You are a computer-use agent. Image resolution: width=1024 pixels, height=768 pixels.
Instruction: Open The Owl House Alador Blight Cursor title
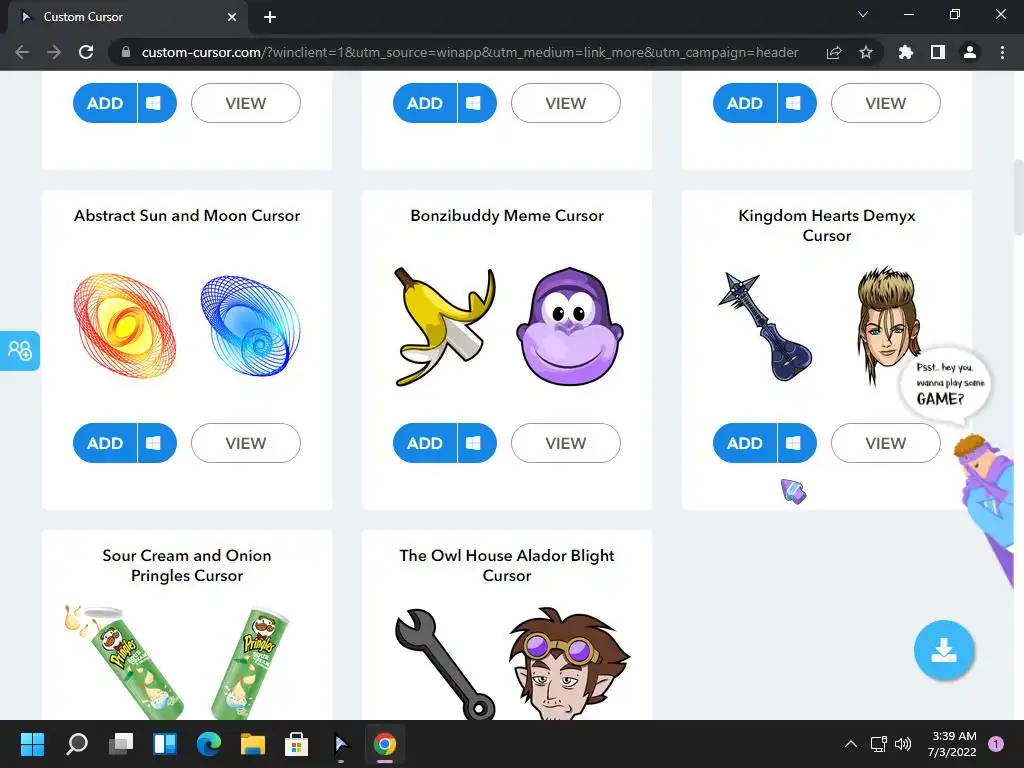pos(507,566)
